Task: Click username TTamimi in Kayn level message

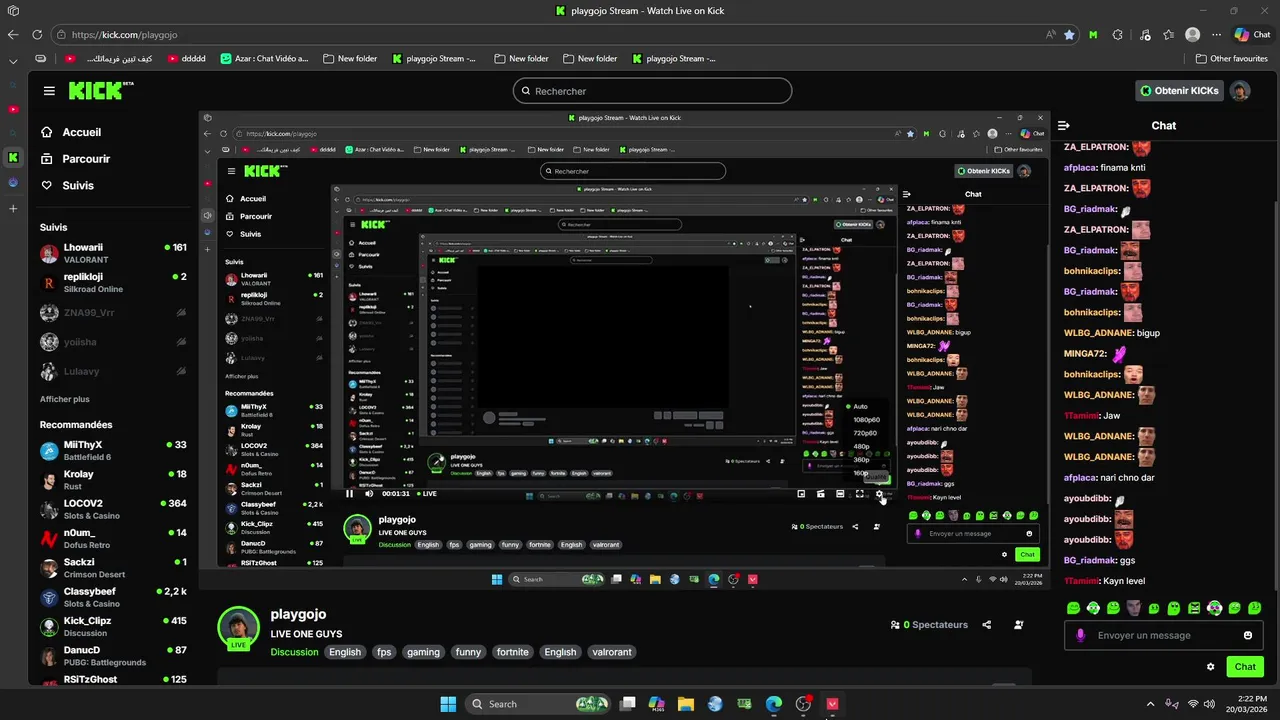Action: coord(1083,581)
